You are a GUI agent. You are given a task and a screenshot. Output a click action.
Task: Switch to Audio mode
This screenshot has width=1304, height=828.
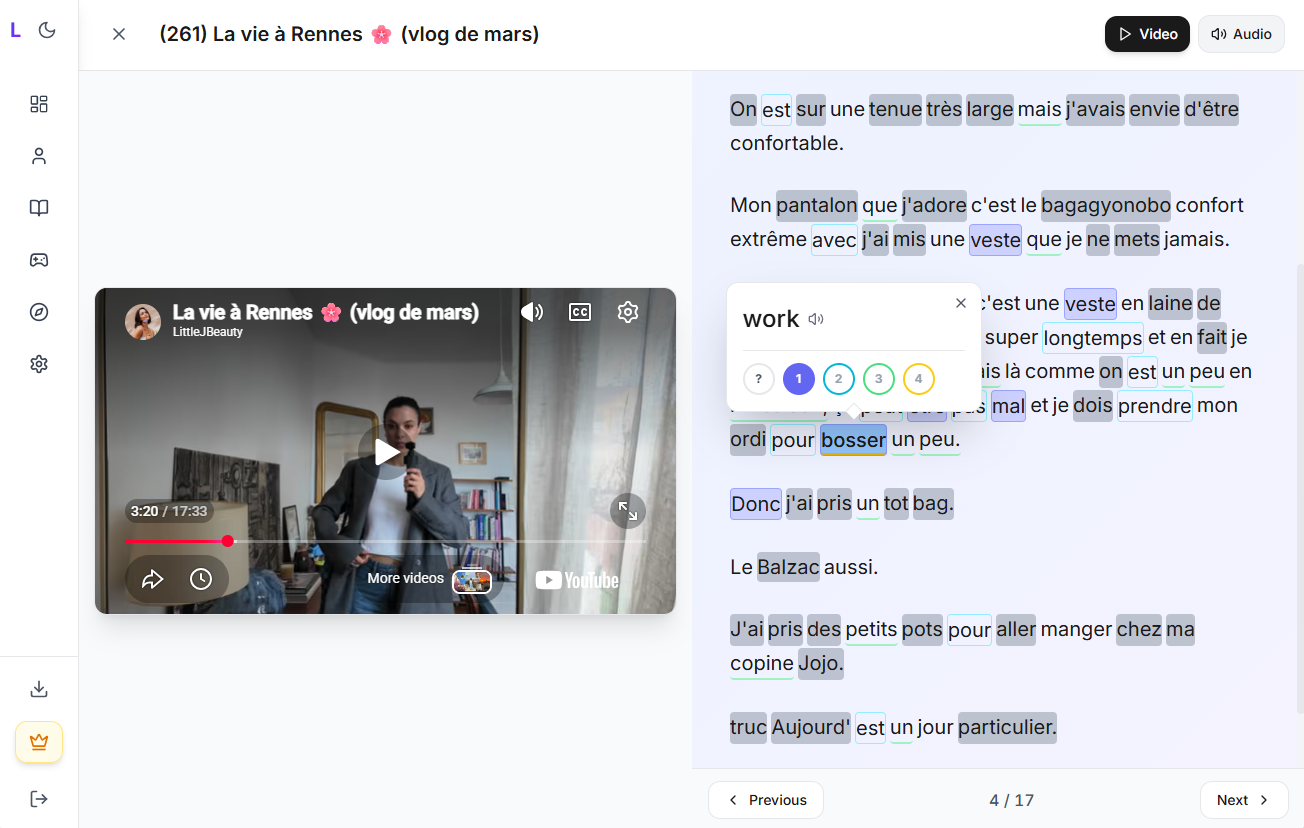(x=1241, y=34)
